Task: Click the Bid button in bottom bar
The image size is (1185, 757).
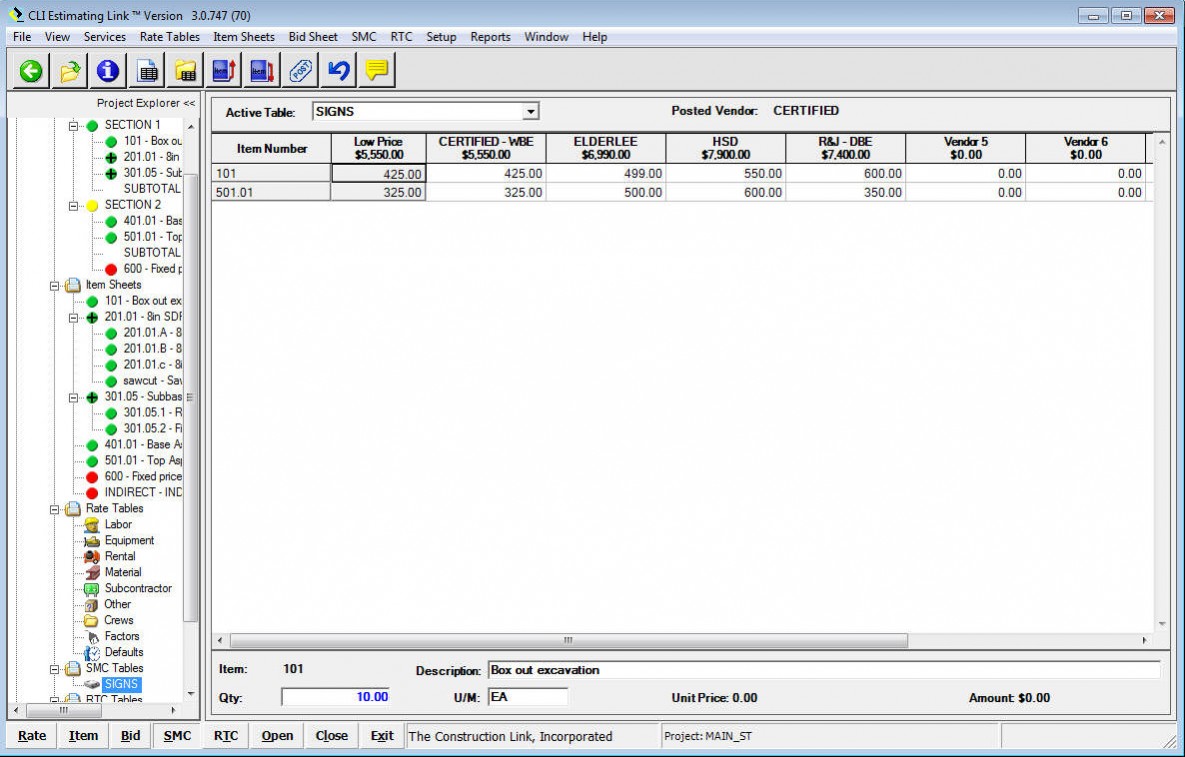Action: click(x=130, y=736)
